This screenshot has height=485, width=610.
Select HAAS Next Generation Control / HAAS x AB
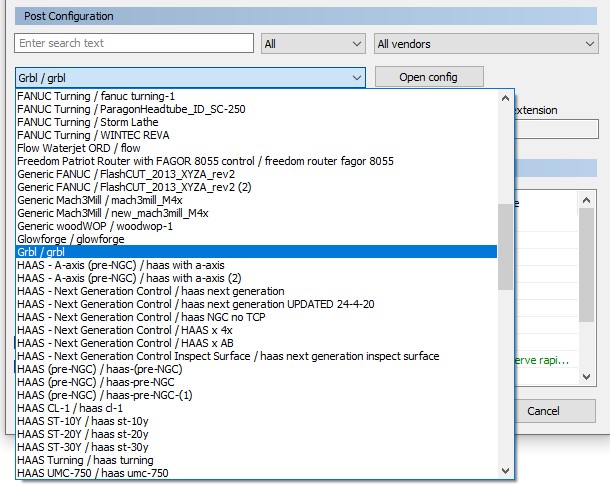[x=256, y=343]
